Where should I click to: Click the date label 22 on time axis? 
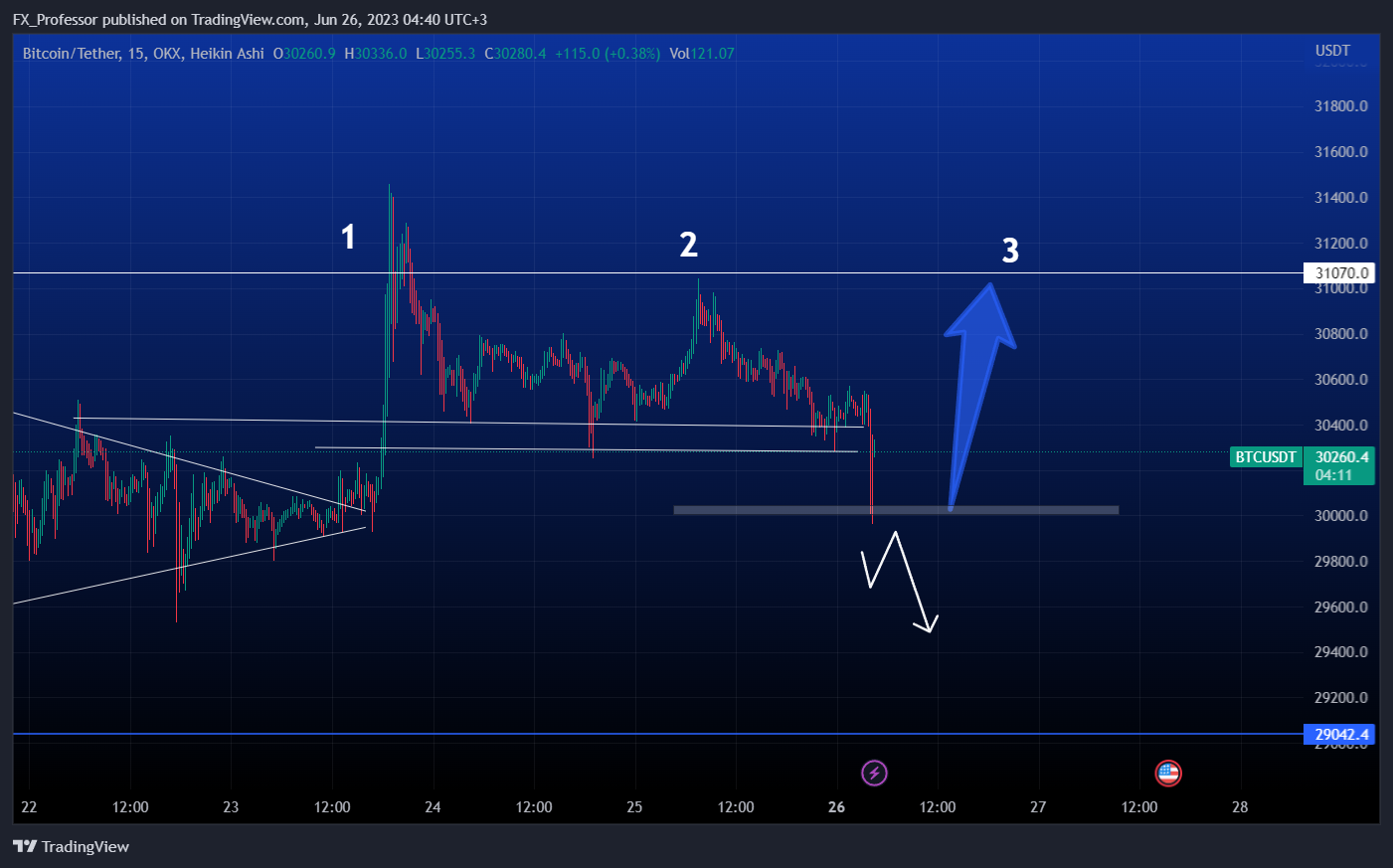point(29,807)
